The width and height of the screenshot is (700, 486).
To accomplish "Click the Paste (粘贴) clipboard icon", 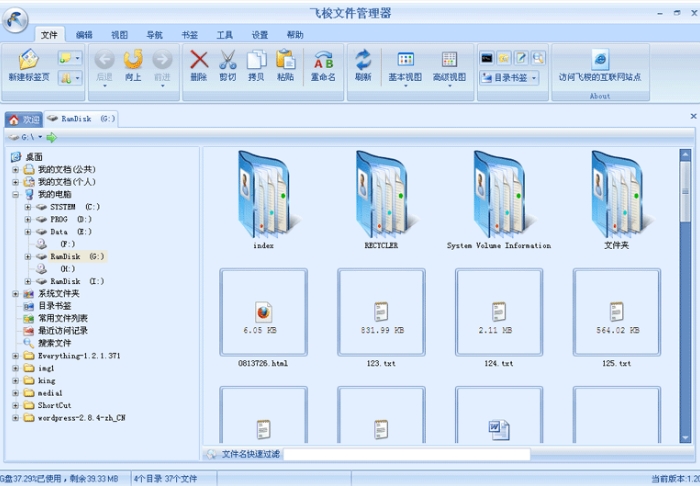I will [x=285, y=59].
